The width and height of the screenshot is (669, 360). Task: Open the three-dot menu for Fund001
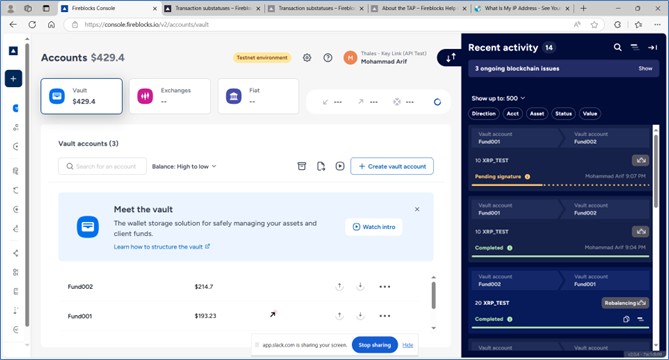[384, 316]
